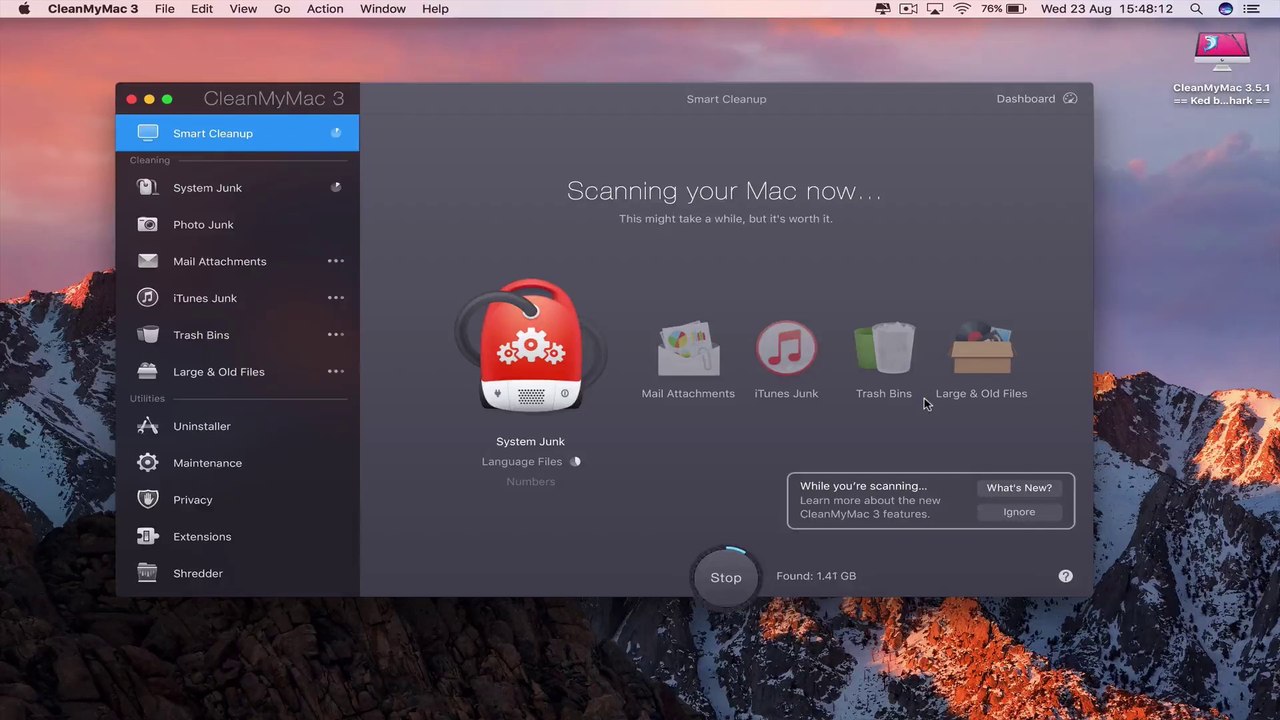Open Large & Old Files sidebar icon
Viewport: 1280px width, 720px height.
[148, 372]
